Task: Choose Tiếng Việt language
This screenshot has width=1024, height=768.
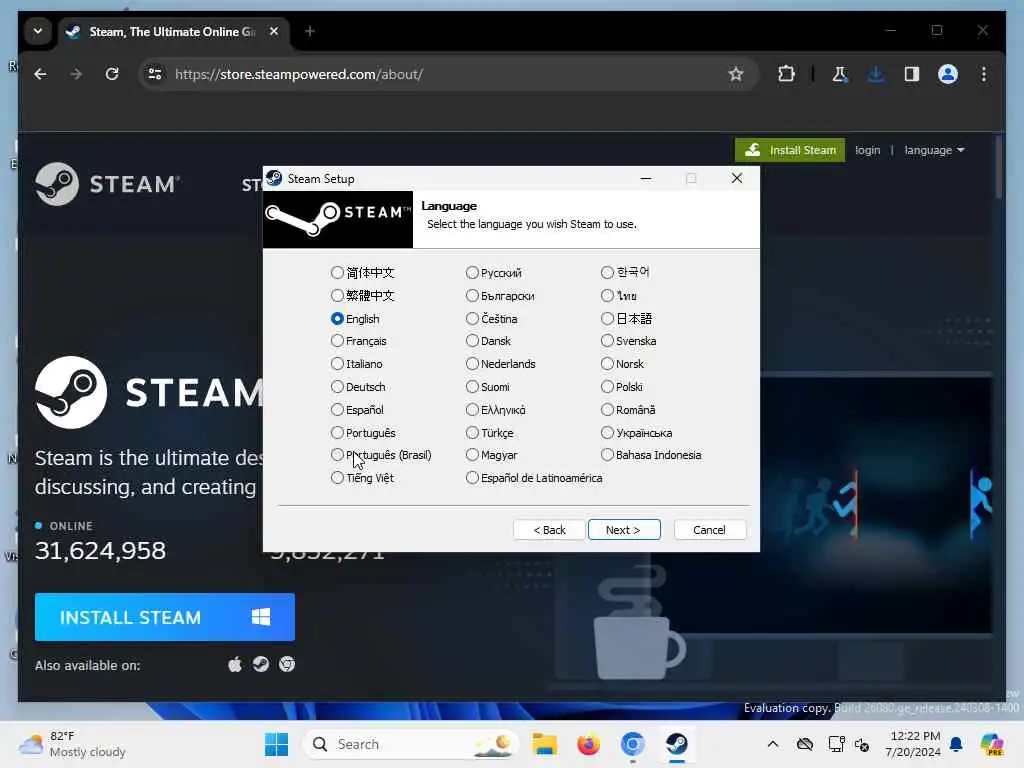Action: click(337, 477)
